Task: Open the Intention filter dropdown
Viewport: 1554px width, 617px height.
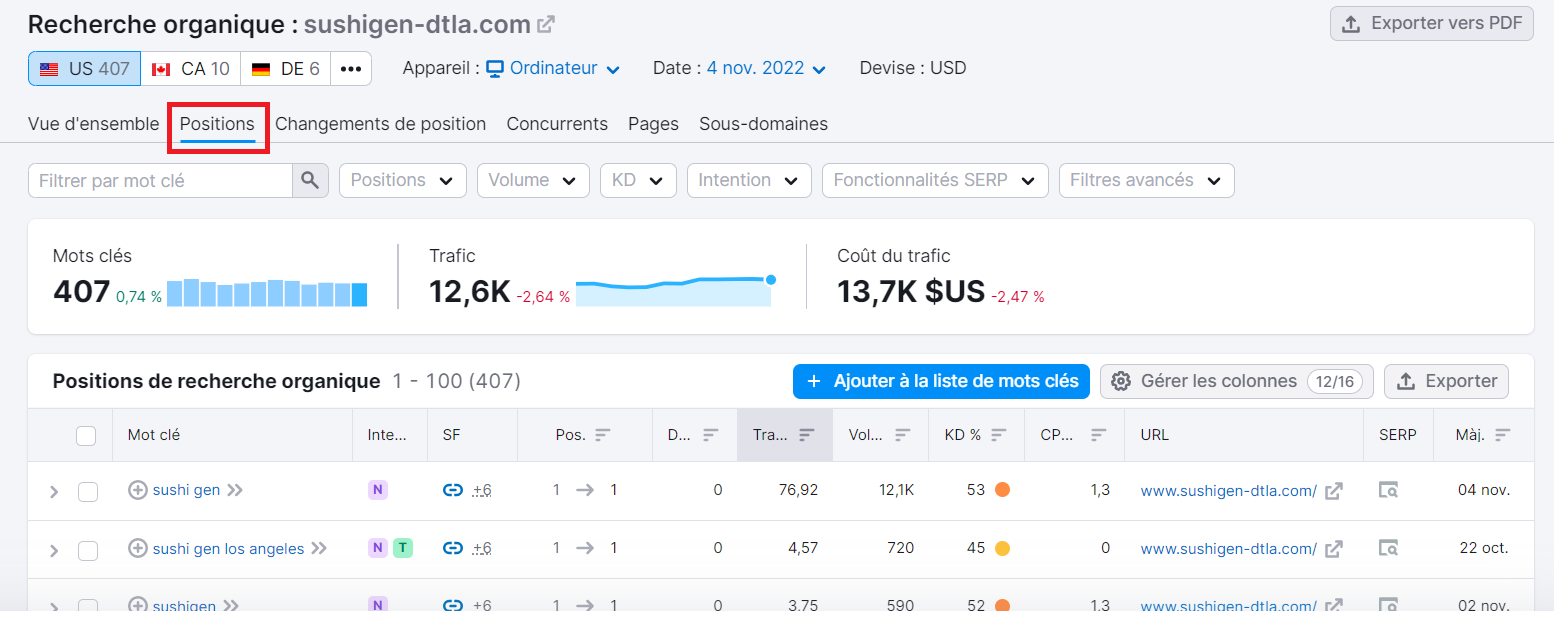Action: pos(749,180)
